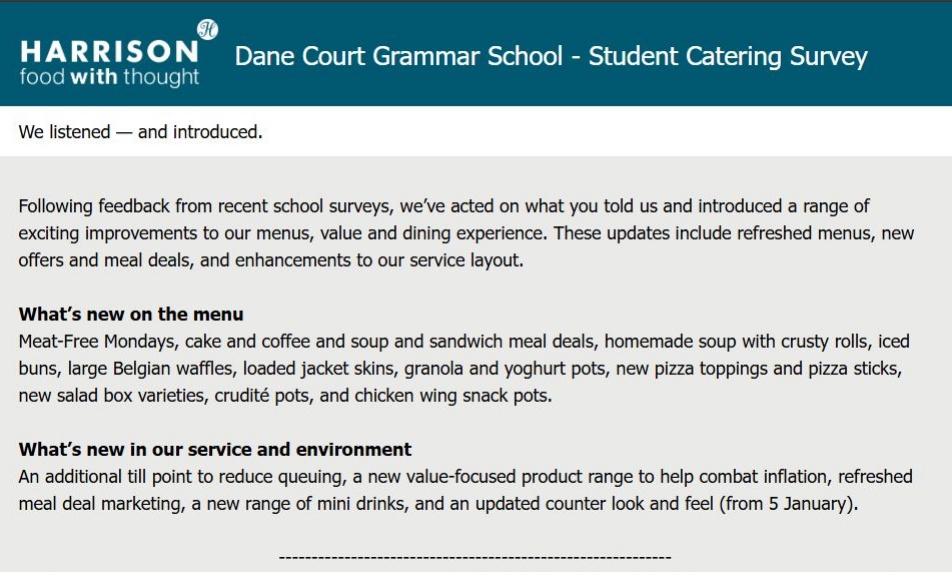The width and height of the screenshot is (952, 572).
Task: Select the Dane Court Grammar School survey title
Action: coord(550,56)
